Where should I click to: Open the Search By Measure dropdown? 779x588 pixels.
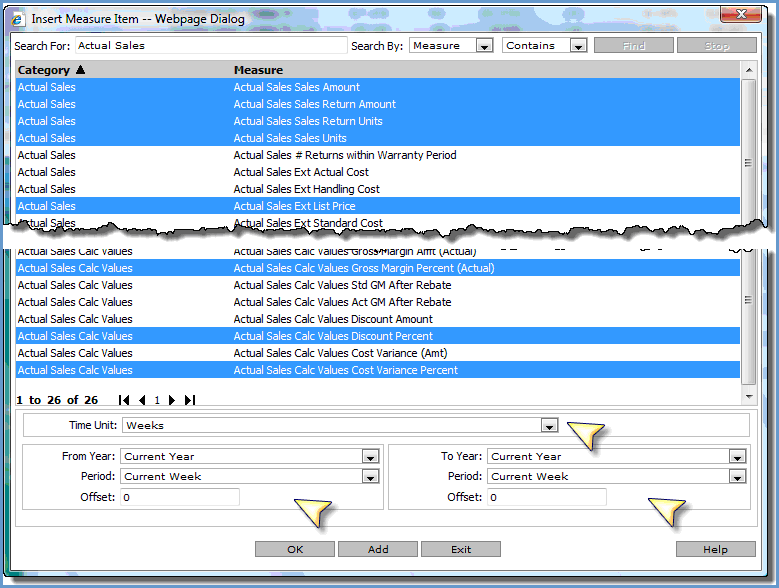pos(484,46)
